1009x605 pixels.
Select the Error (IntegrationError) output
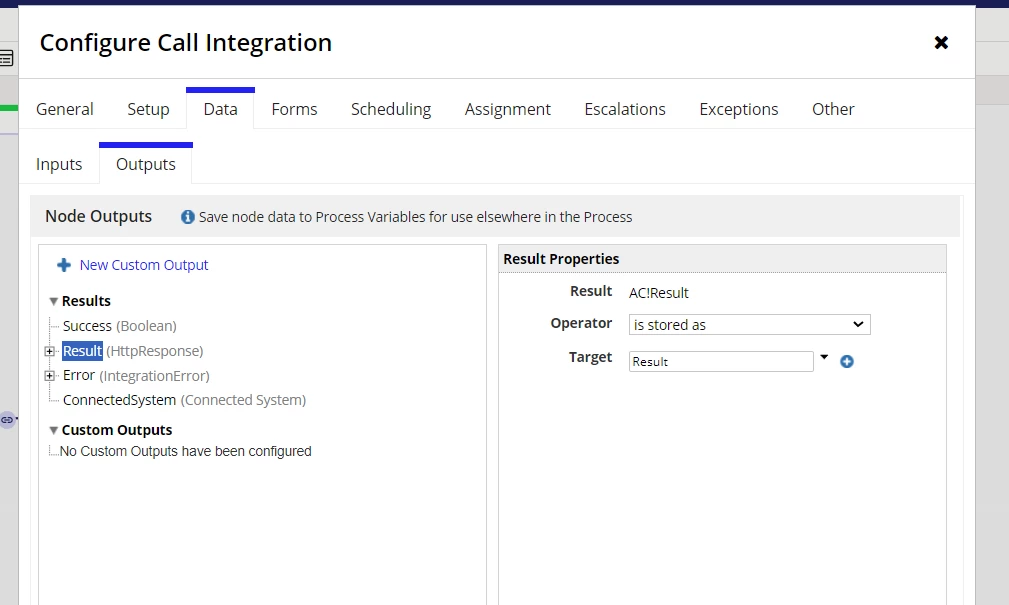click(136, 375)
